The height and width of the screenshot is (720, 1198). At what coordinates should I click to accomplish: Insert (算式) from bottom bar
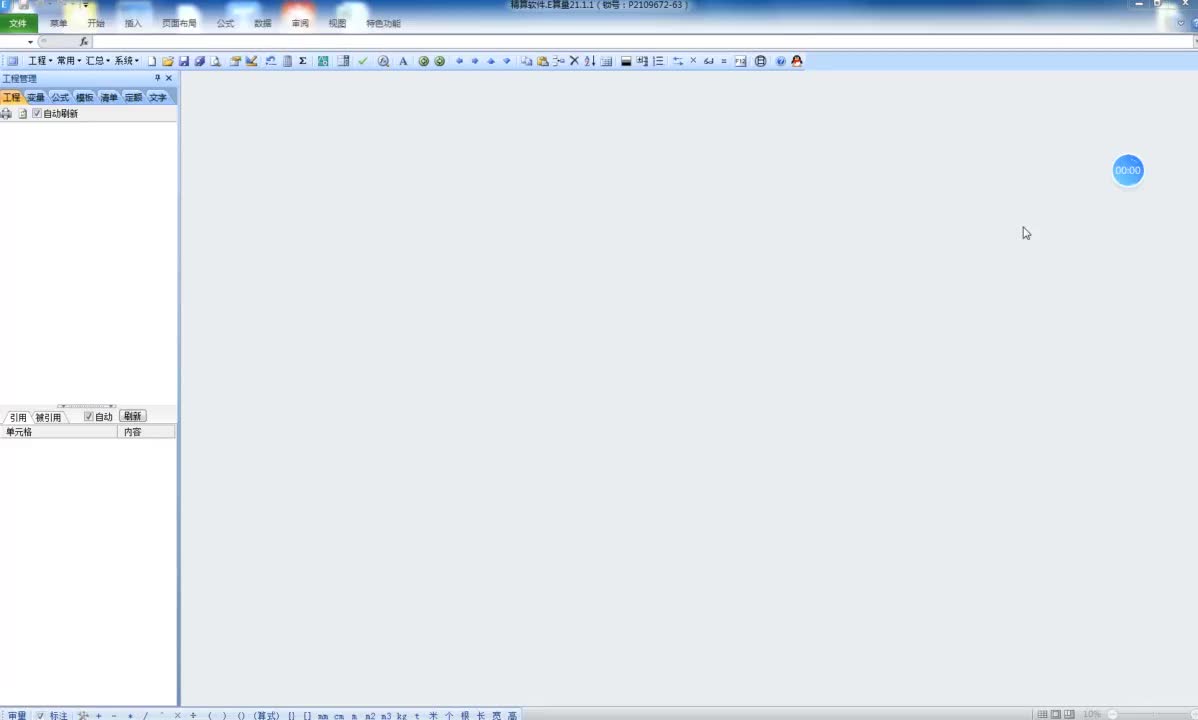point(267,715)
